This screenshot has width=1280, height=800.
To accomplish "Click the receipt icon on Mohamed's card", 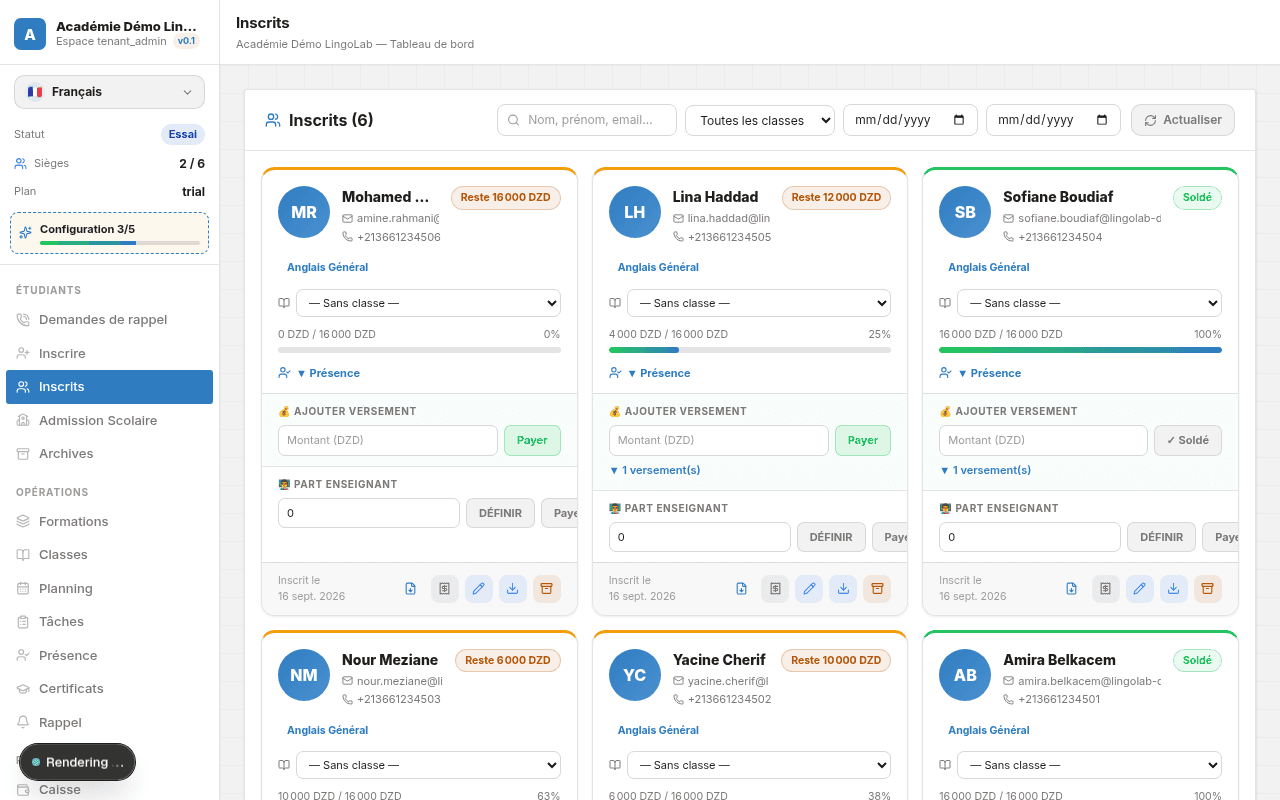I will pos(445,588).
